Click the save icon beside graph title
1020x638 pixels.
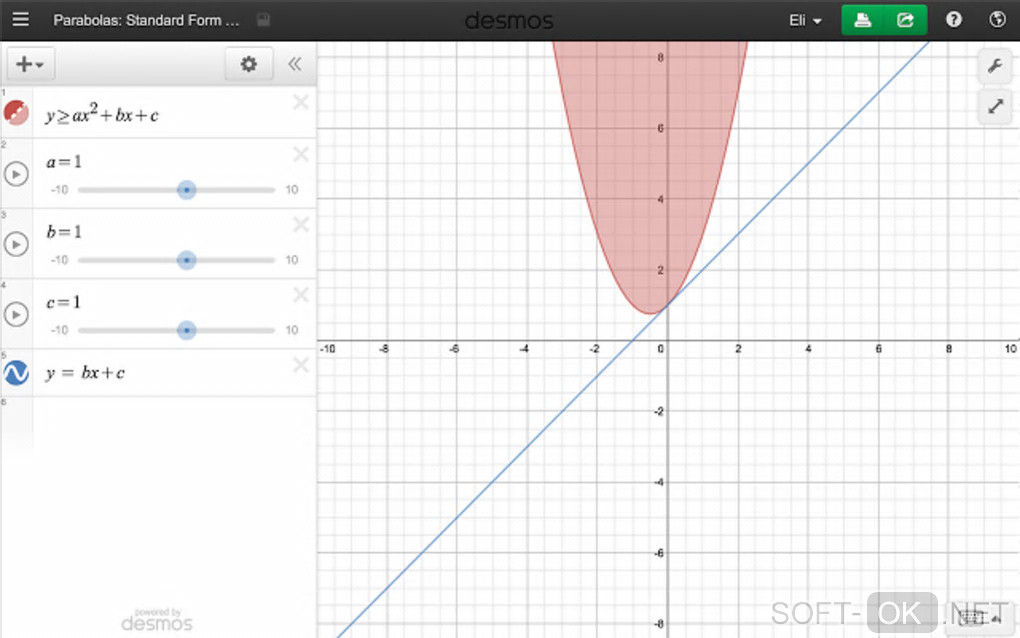(263, 20)
